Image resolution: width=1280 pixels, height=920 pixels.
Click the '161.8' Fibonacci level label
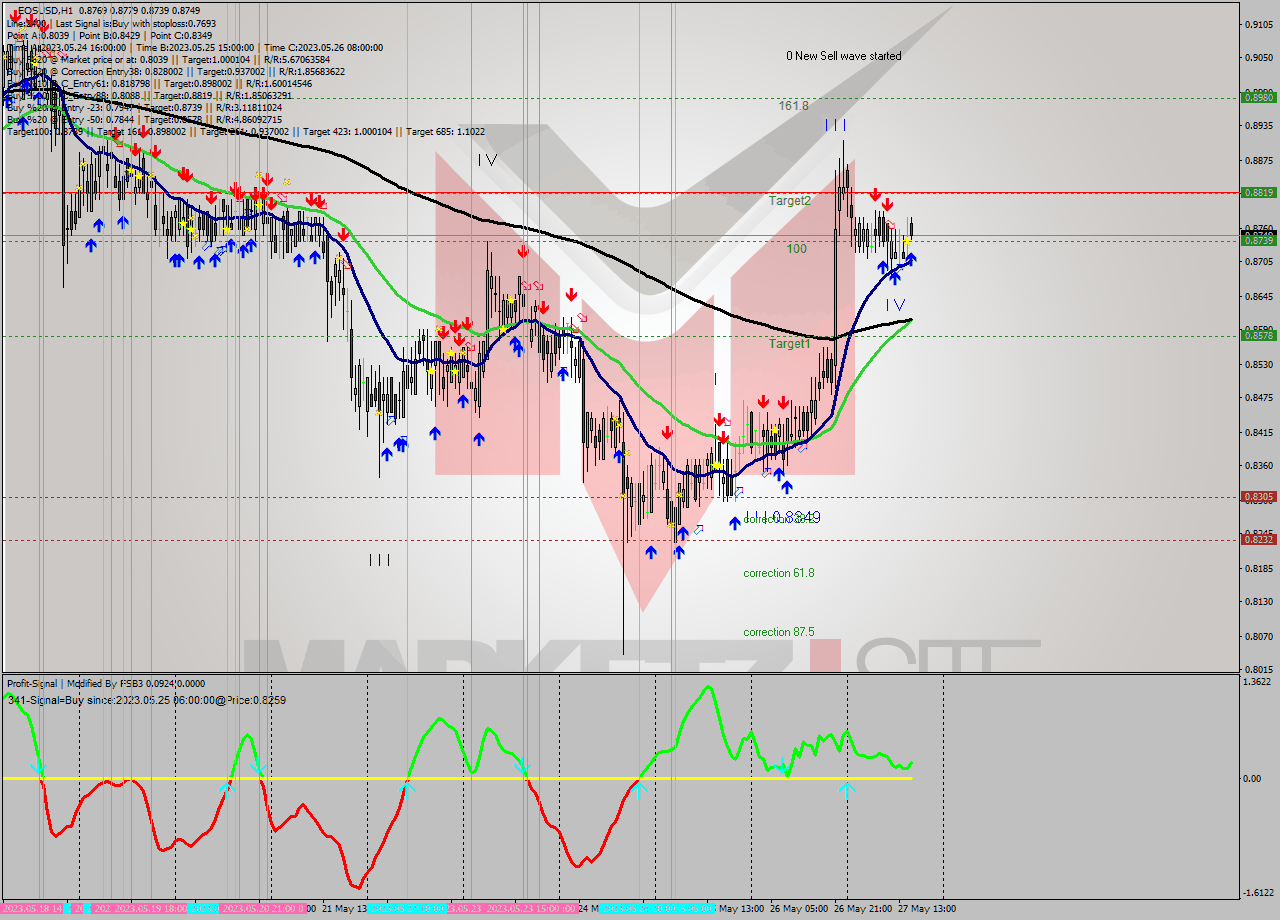click(x=793, y=105)
